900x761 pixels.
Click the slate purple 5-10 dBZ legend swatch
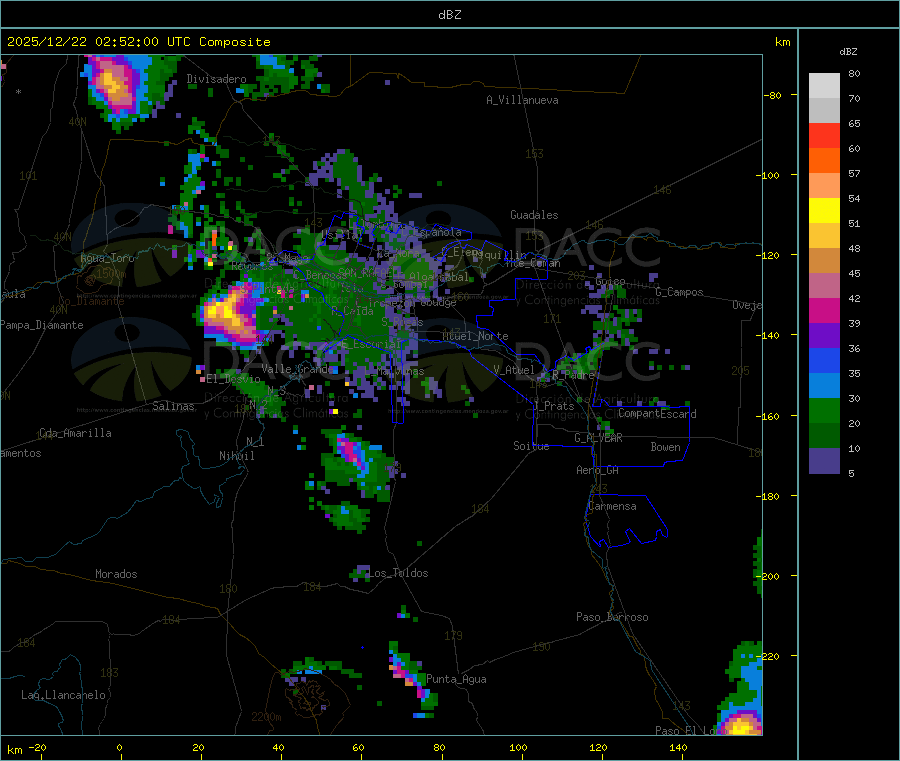point(824,461)
